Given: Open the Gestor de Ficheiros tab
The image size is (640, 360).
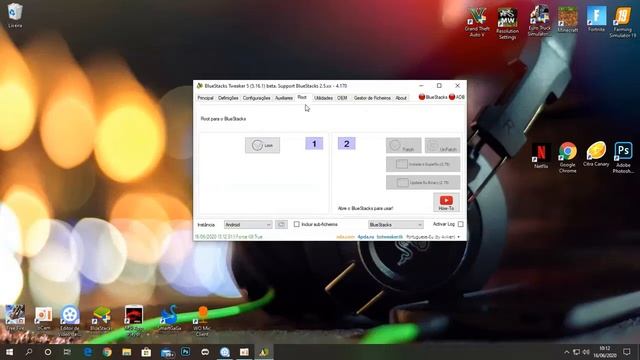Looking at the screenshot, I should click(x=372, y=98).
